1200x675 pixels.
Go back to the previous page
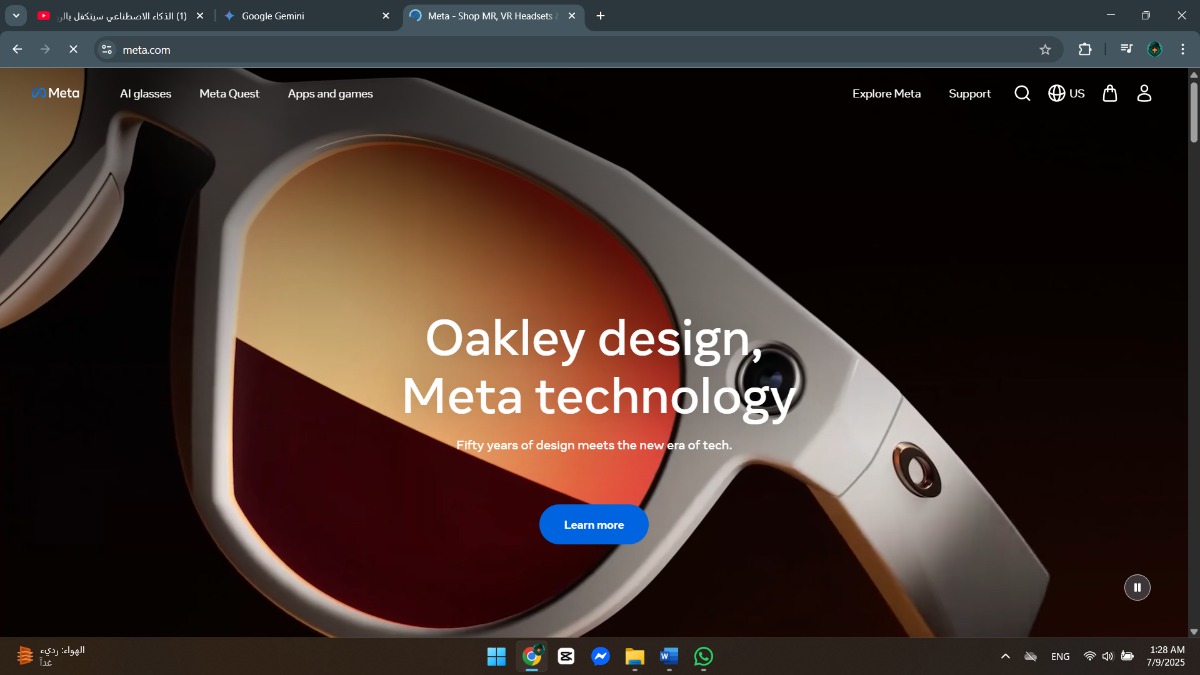17,49
